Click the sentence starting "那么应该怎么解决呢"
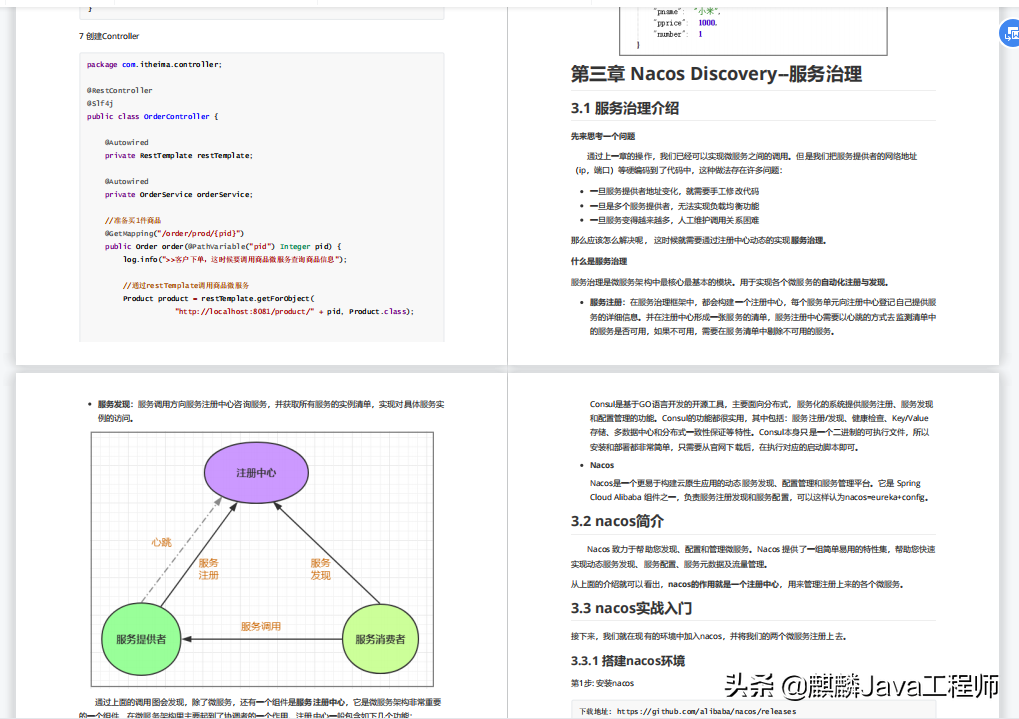1019x719 pixels. (699, 241)
